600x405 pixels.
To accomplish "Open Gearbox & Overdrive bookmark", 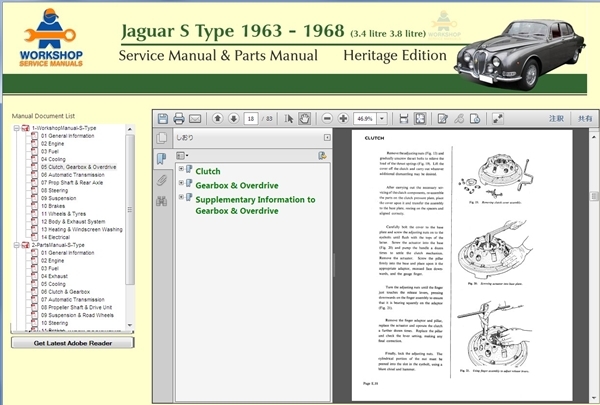I will pos(237,185).
